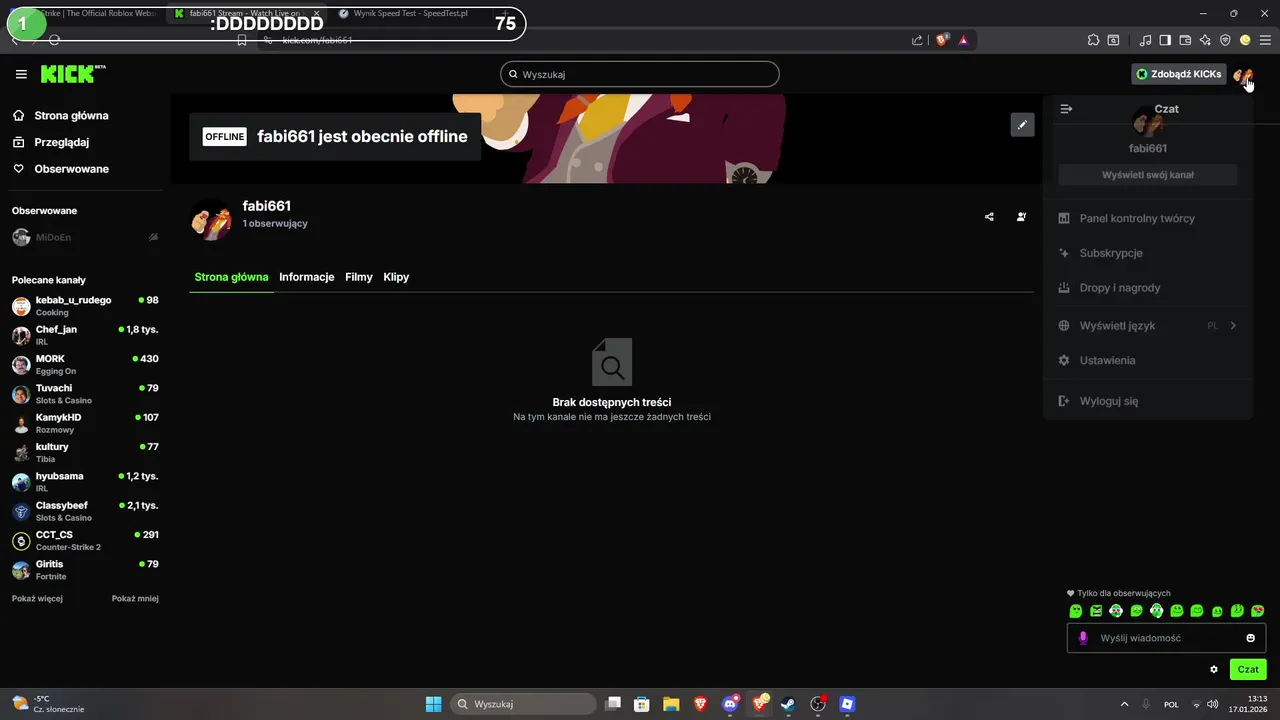Collapse the chat panel with arrow icon
1280x720 pixels.
[1066, 109]
